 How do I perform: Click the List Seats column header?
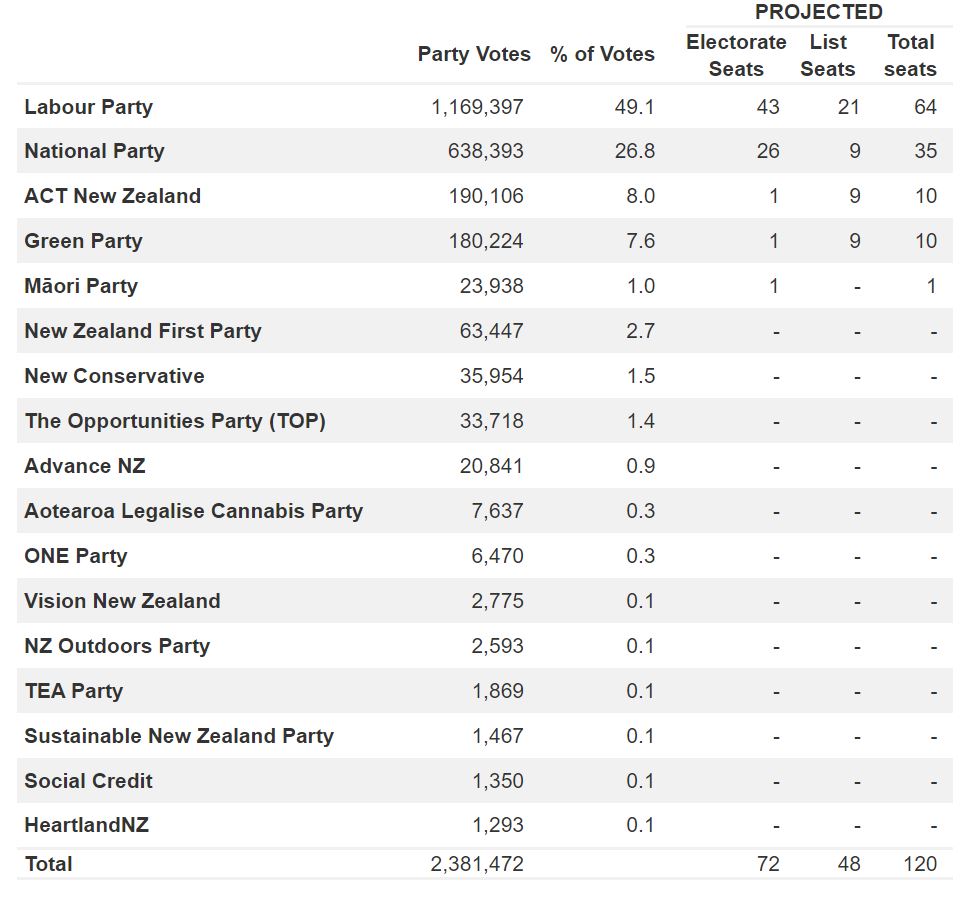pos(828,55)
